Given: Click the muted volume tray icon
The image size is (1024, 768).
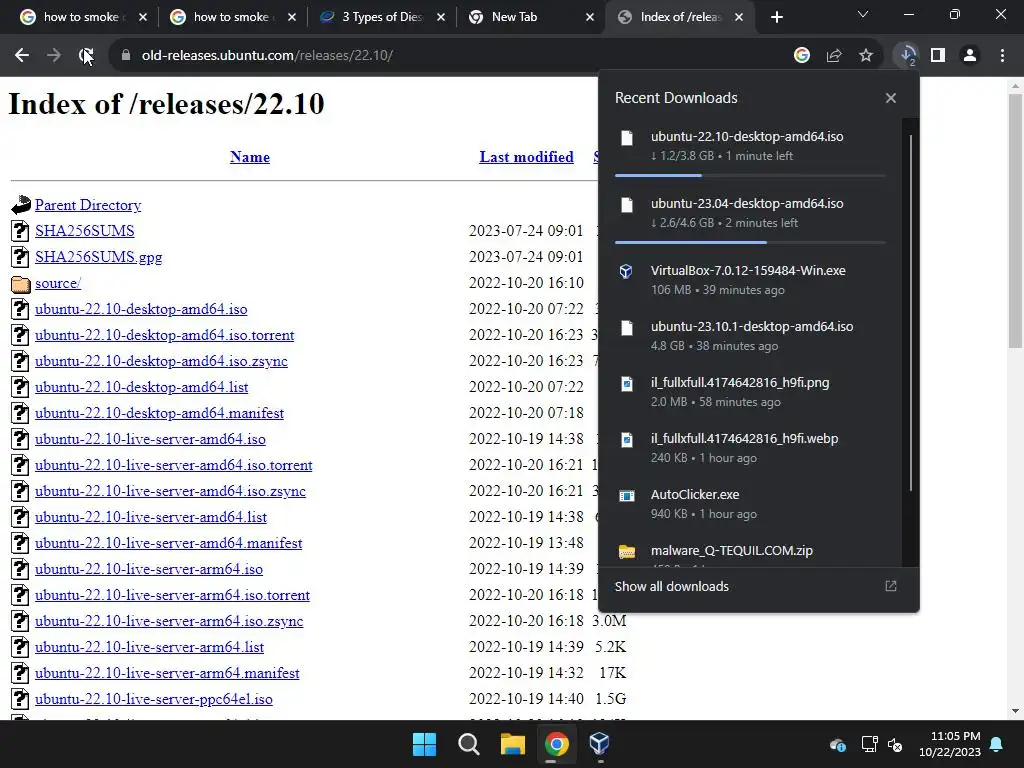Looking at the screenshot, I should pos(895,744).
